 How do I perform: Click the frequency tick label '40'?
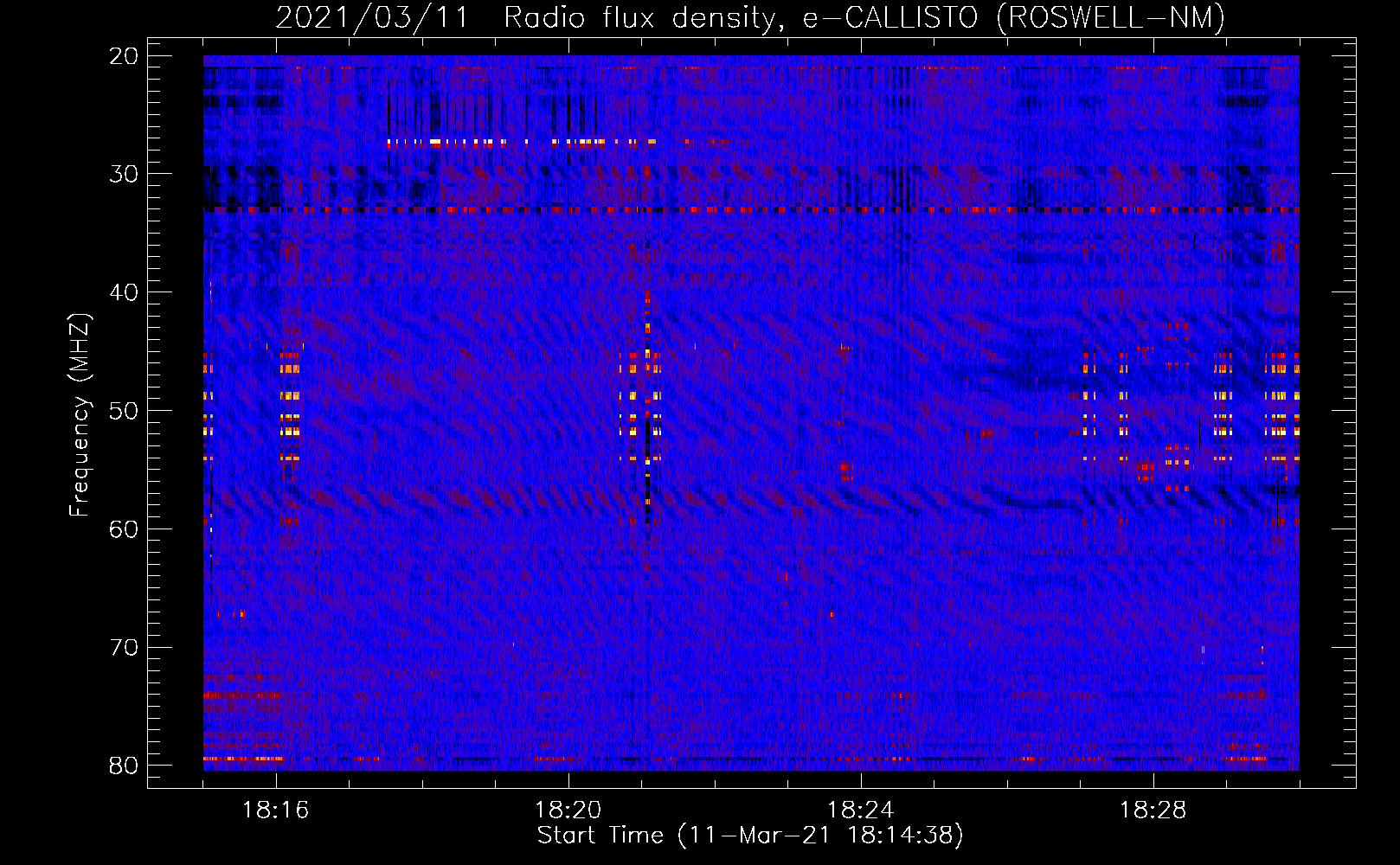coord(124,292)
